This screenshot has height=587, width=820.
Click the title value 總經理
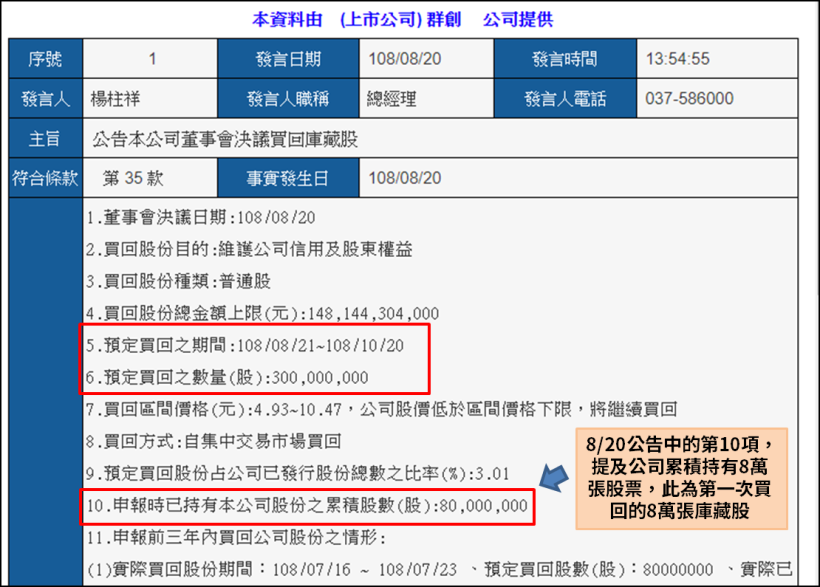392,98
